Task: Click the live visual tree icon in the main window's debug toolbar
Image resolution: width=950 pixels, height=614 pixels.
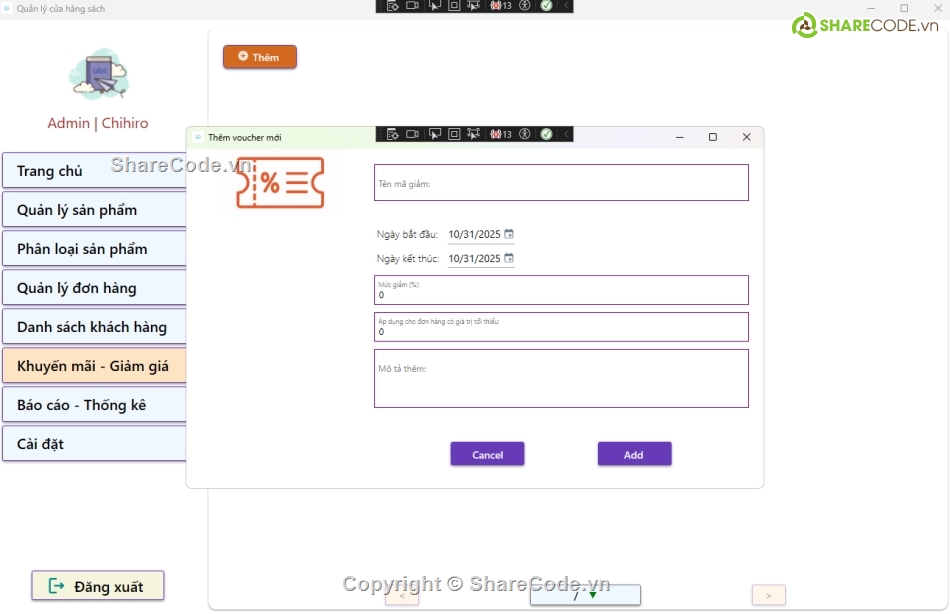Action: pyautogui.click(x=393, y=6)
